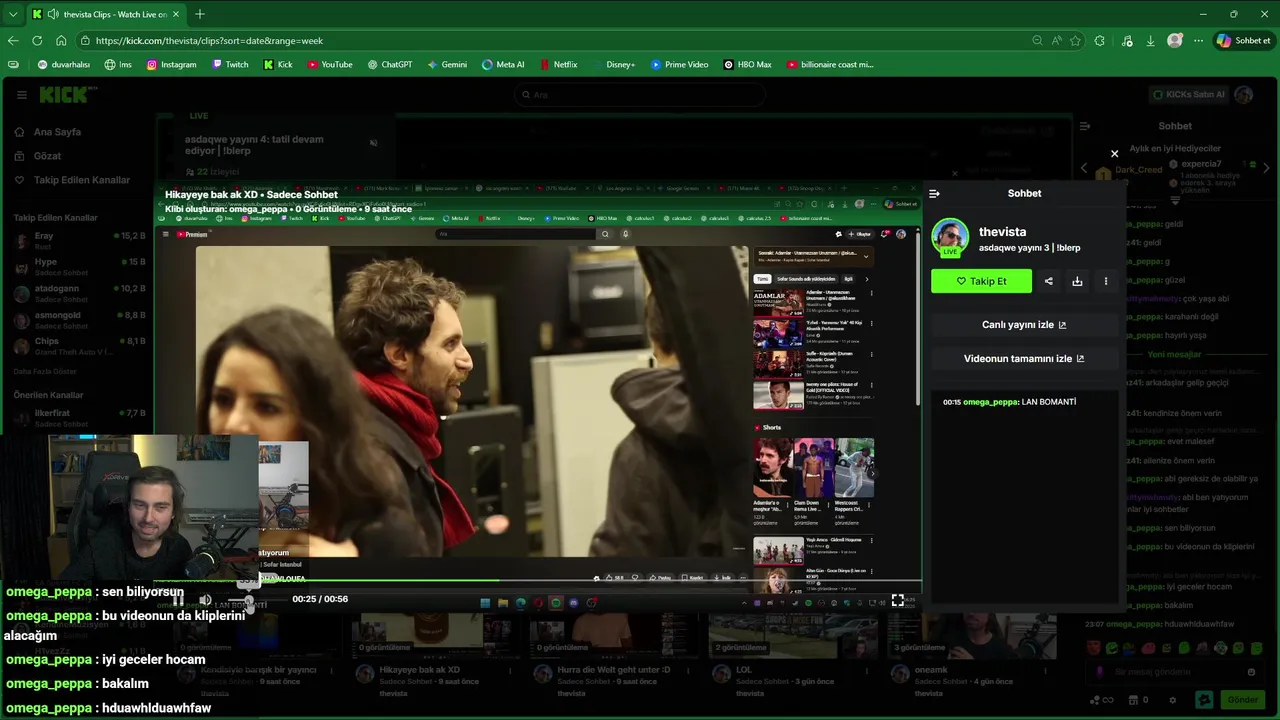
Task: Open Videonun tamamını izle link
Action: [x=1024, y=359]
